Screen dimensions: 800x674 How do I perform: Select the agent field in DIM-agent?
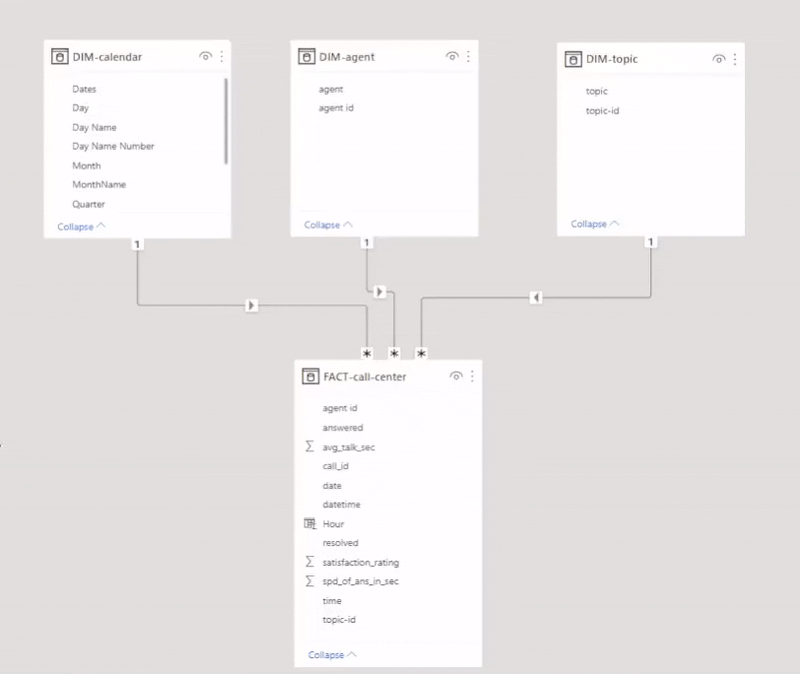pyautogui.click(x=331, y=89)
